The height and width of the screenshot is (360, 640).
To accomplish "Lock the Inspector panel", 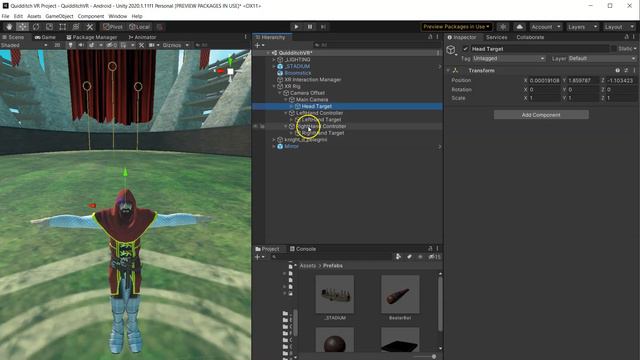I will click(627, 37).
